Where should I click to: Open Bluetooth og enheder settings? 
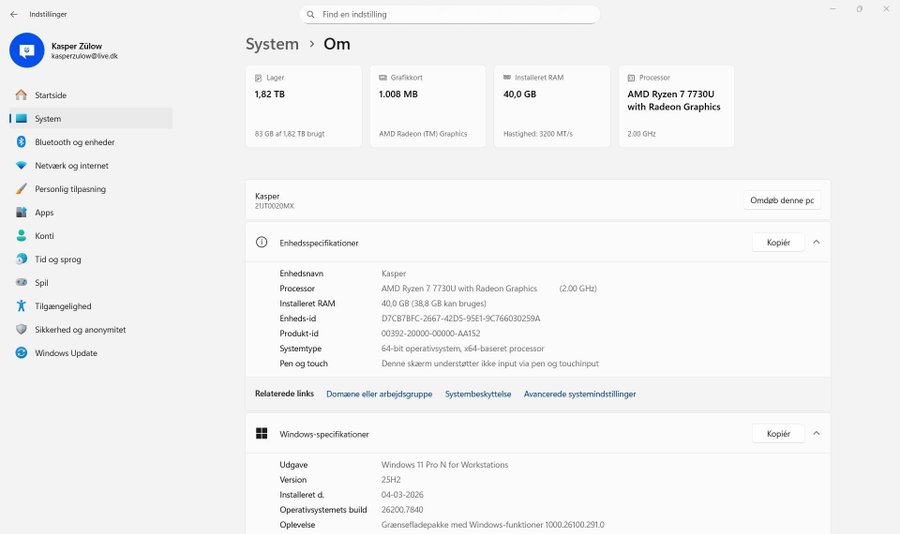tap(74, 142)
